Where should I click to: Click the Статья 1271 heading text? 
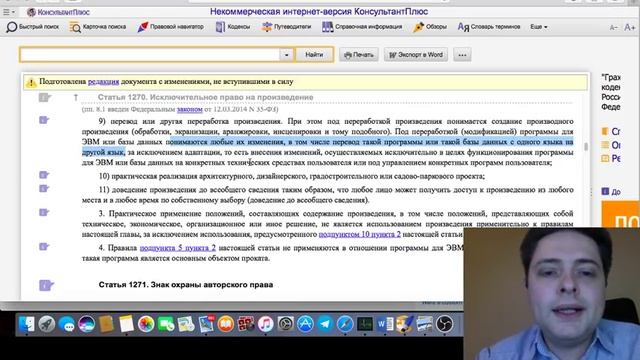(186, 285)
